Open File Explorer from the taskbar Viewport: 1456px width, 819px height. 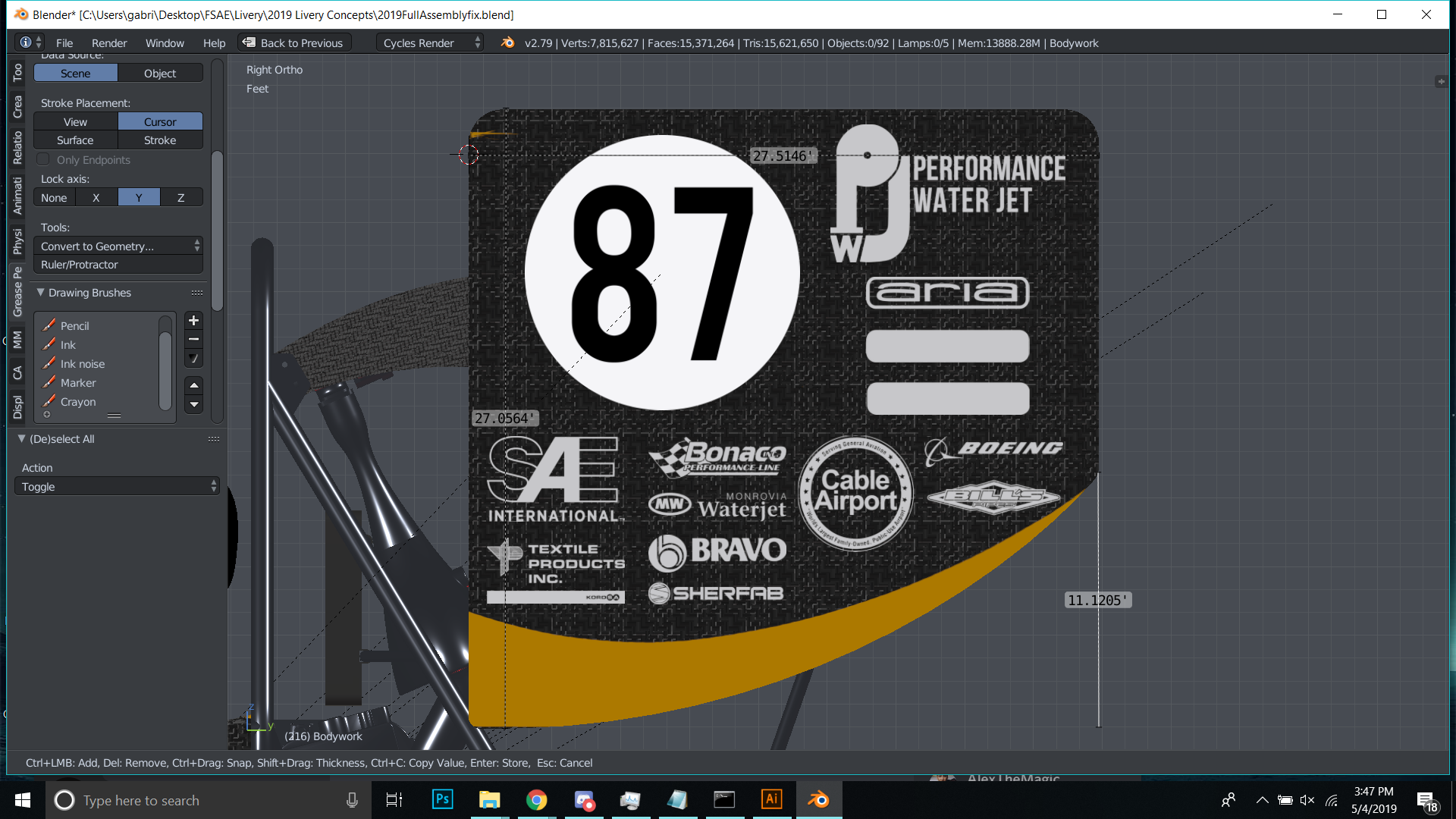(x=489, y=799)
